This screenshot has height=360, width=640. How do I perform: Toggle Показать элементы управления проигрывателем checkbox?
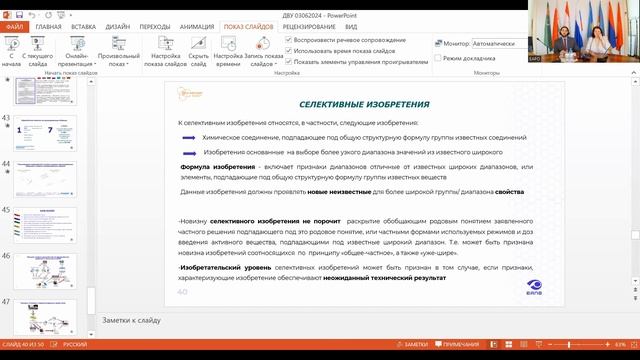point(289,62)
